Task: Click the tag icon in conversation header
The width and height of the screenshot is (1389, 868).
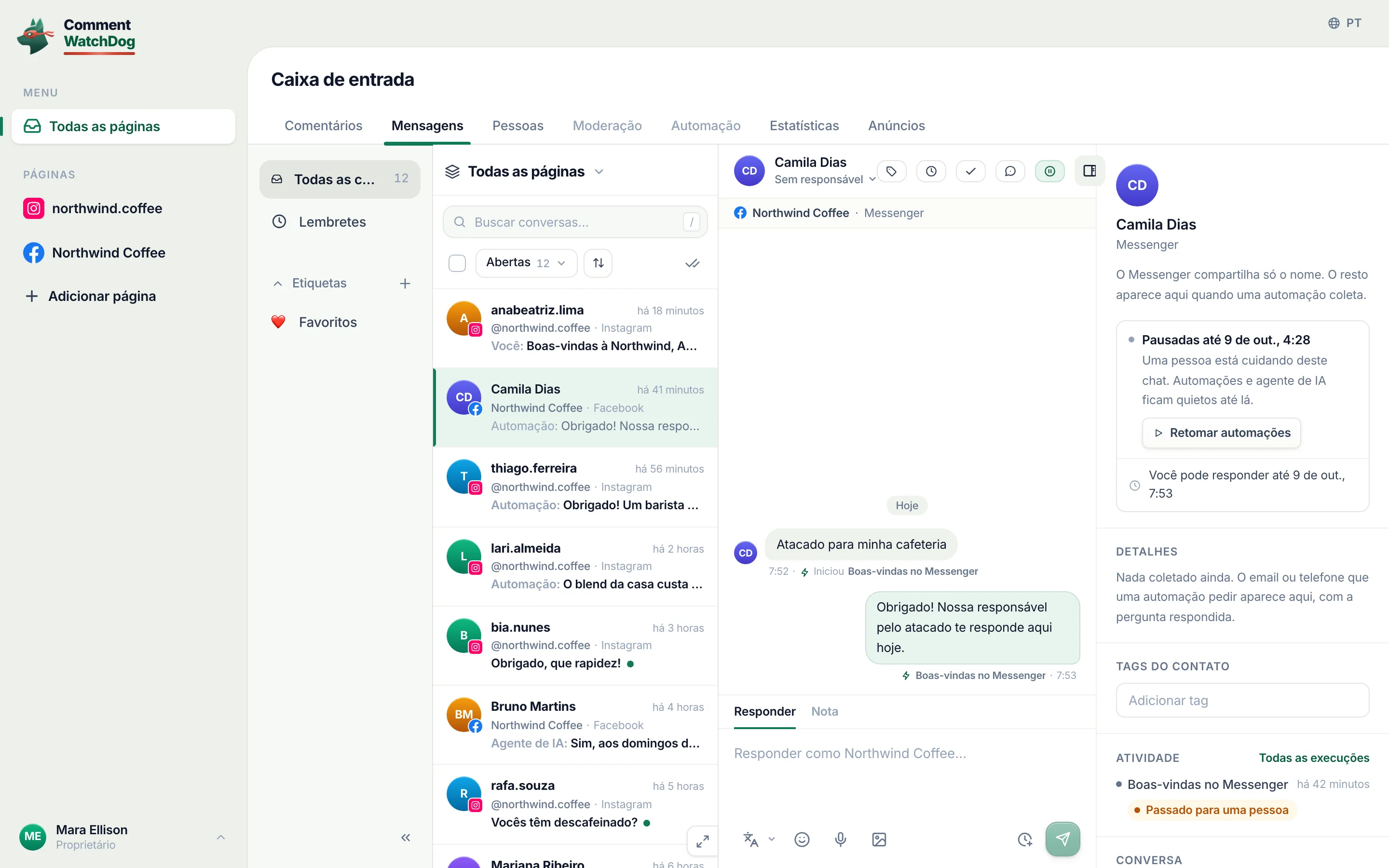Action: 891,171
